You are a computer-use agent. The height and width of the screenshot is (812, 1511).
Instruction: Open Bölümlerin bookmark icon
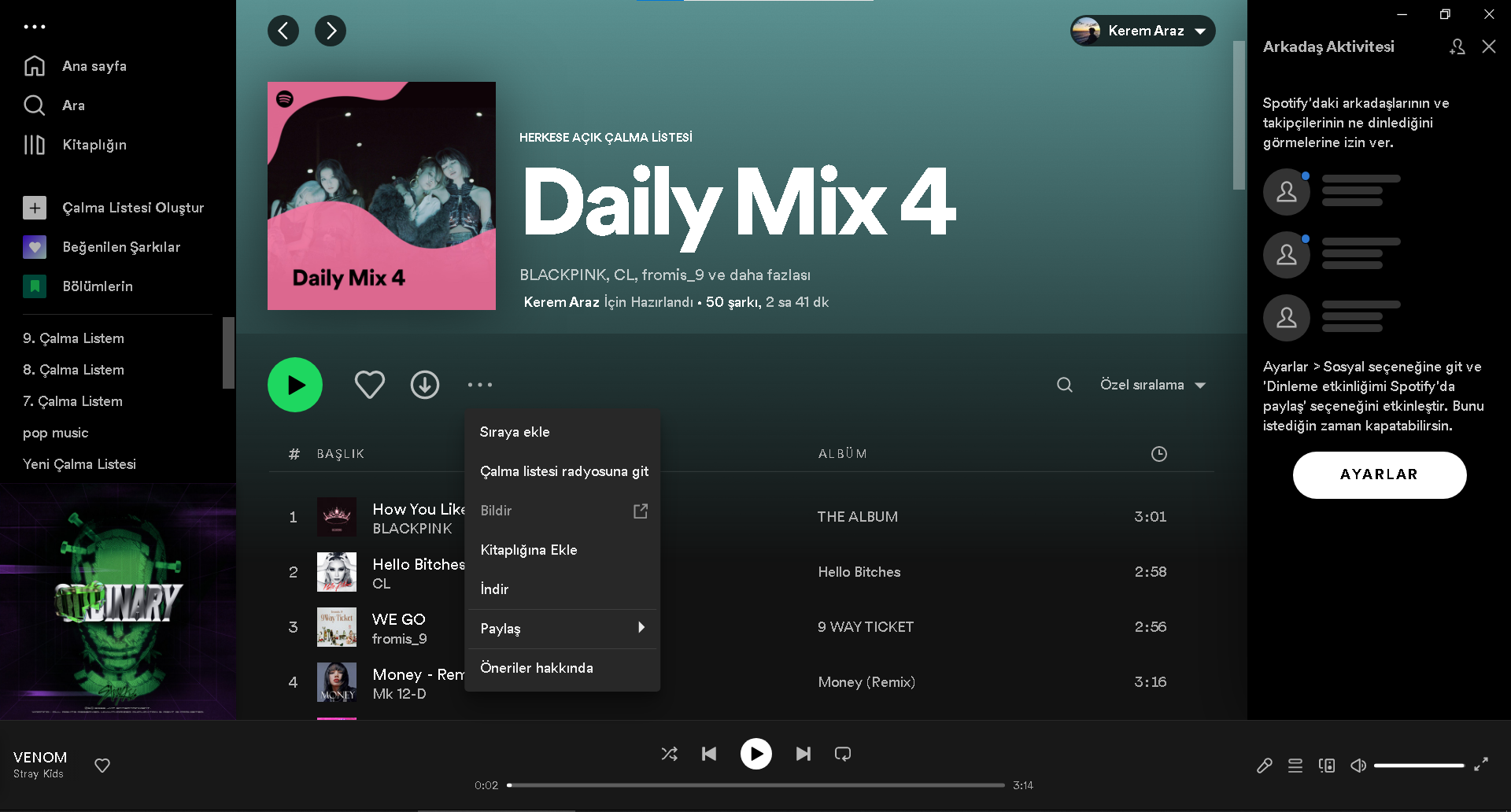point(35,286)
